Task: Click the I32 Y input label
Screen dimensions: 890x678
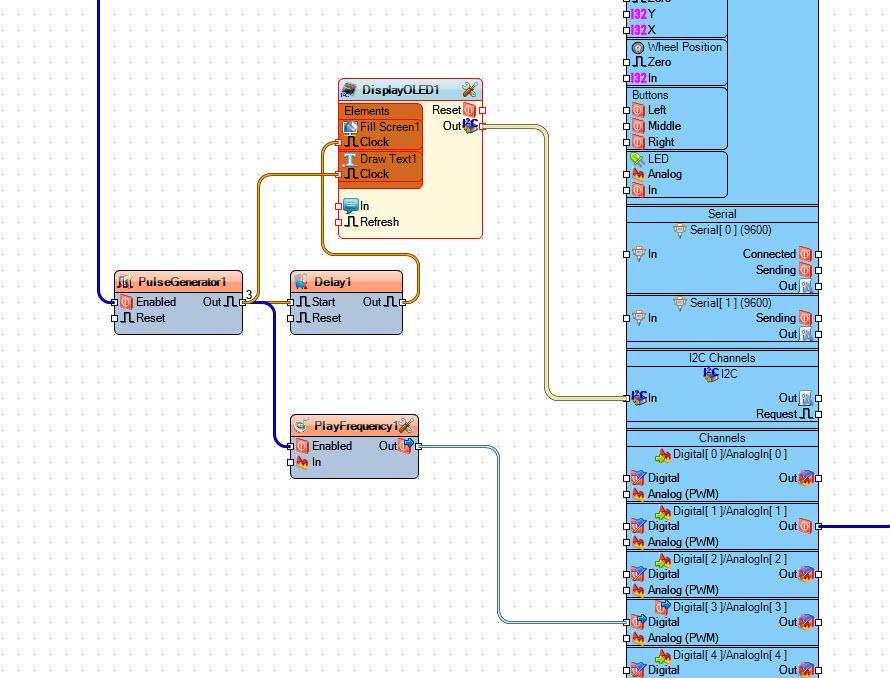Action: pyautogui.click(x=643, y=14)
